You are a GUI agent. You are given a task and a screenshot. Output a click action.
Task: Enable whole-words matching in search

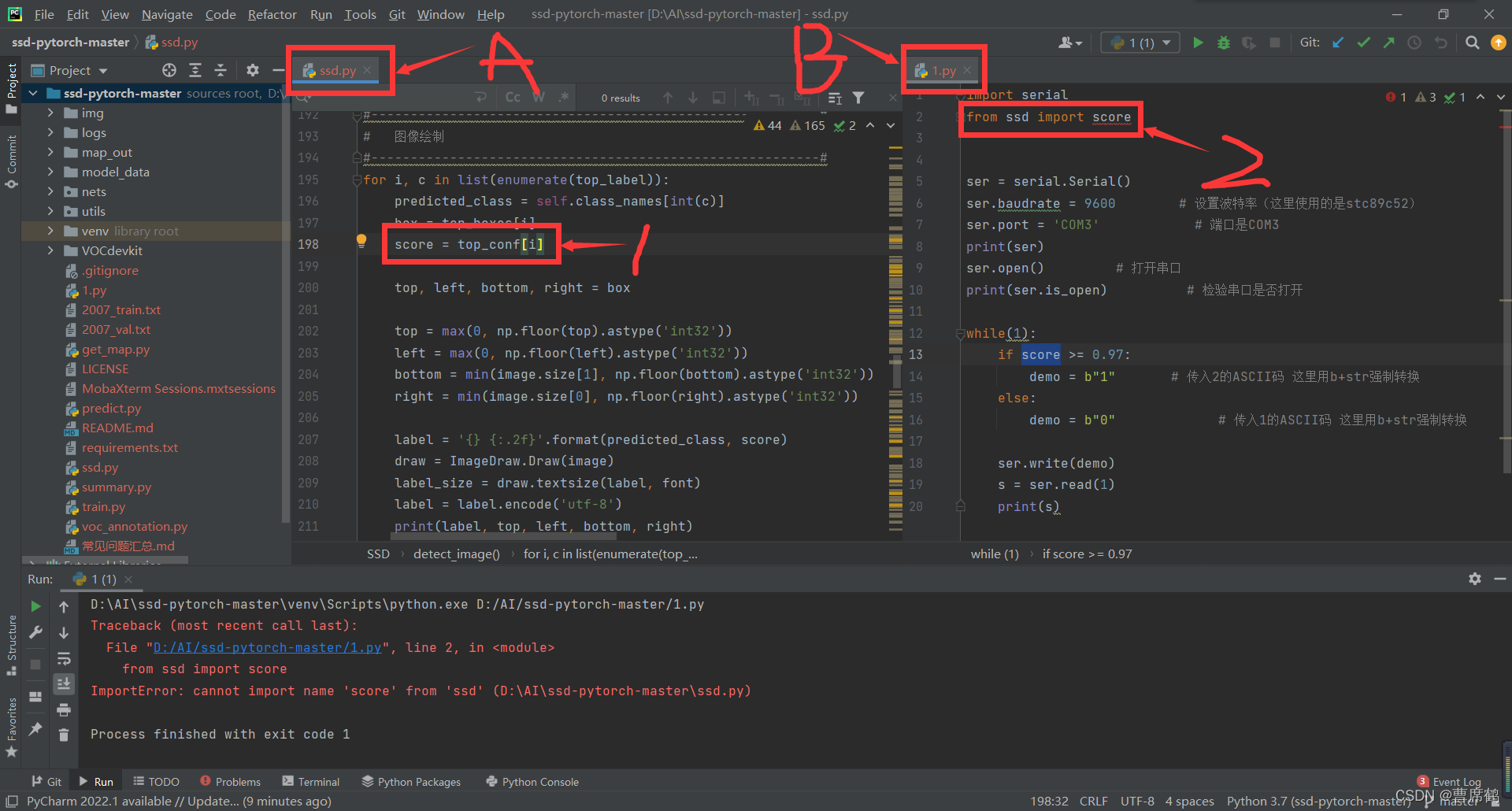point(538,97)
